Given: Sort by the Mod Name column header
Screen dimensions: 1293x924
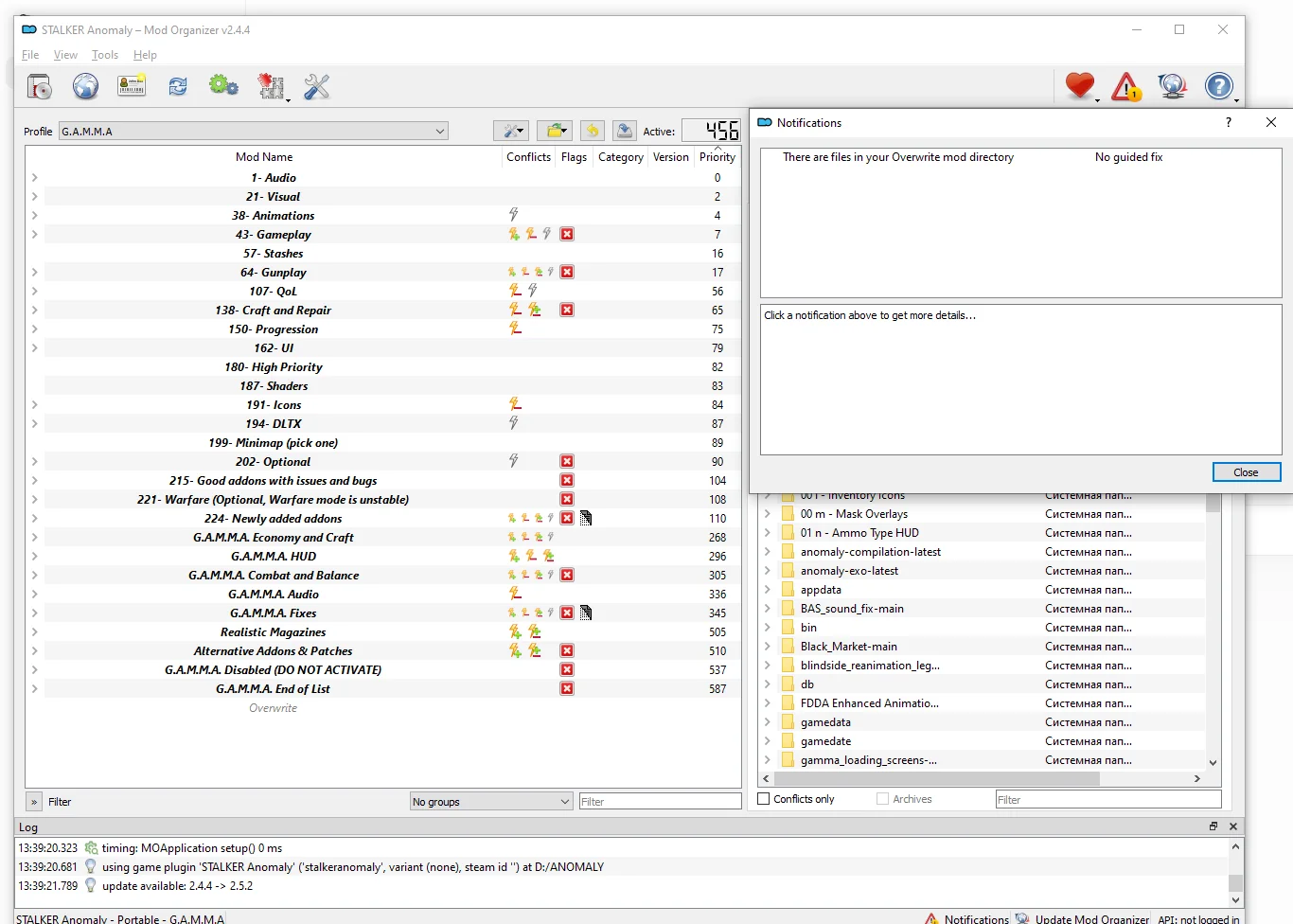Looking at the screenshot, I should tap(264, 157).
